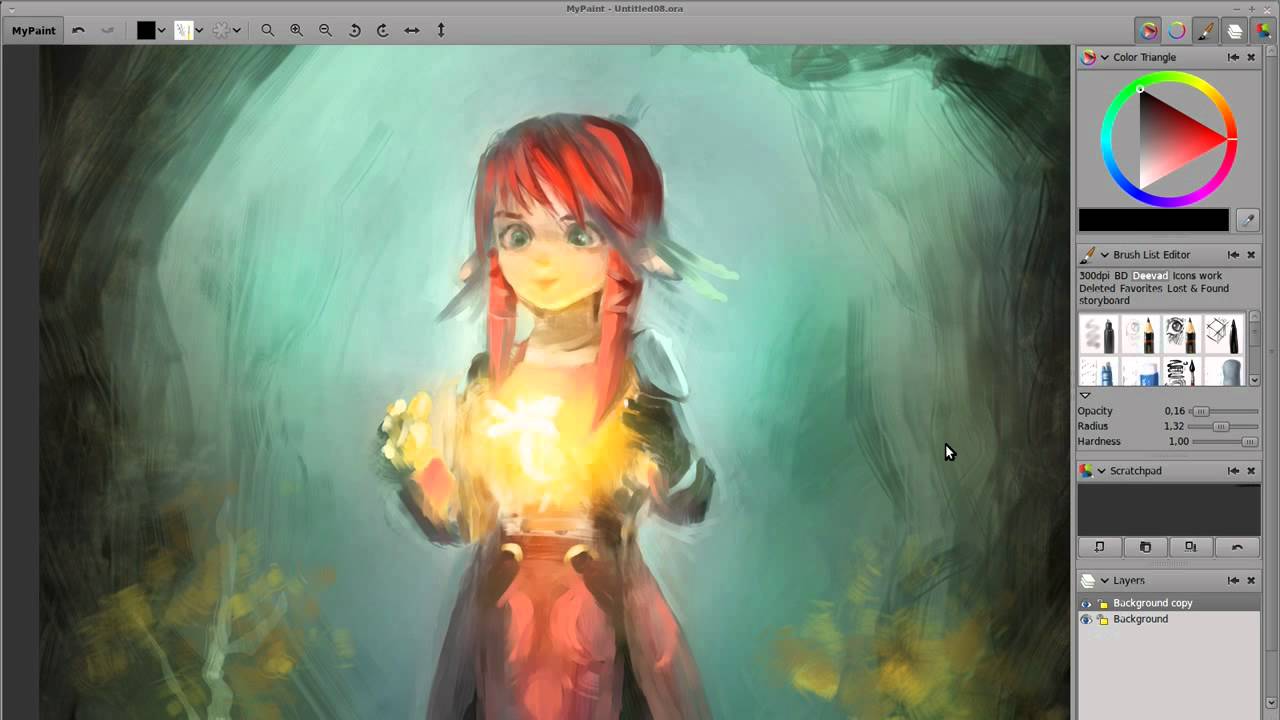The image size is (1280, 720).
Task: Click the reset zoom magnifier icon
Action: (x=268, y=30)
